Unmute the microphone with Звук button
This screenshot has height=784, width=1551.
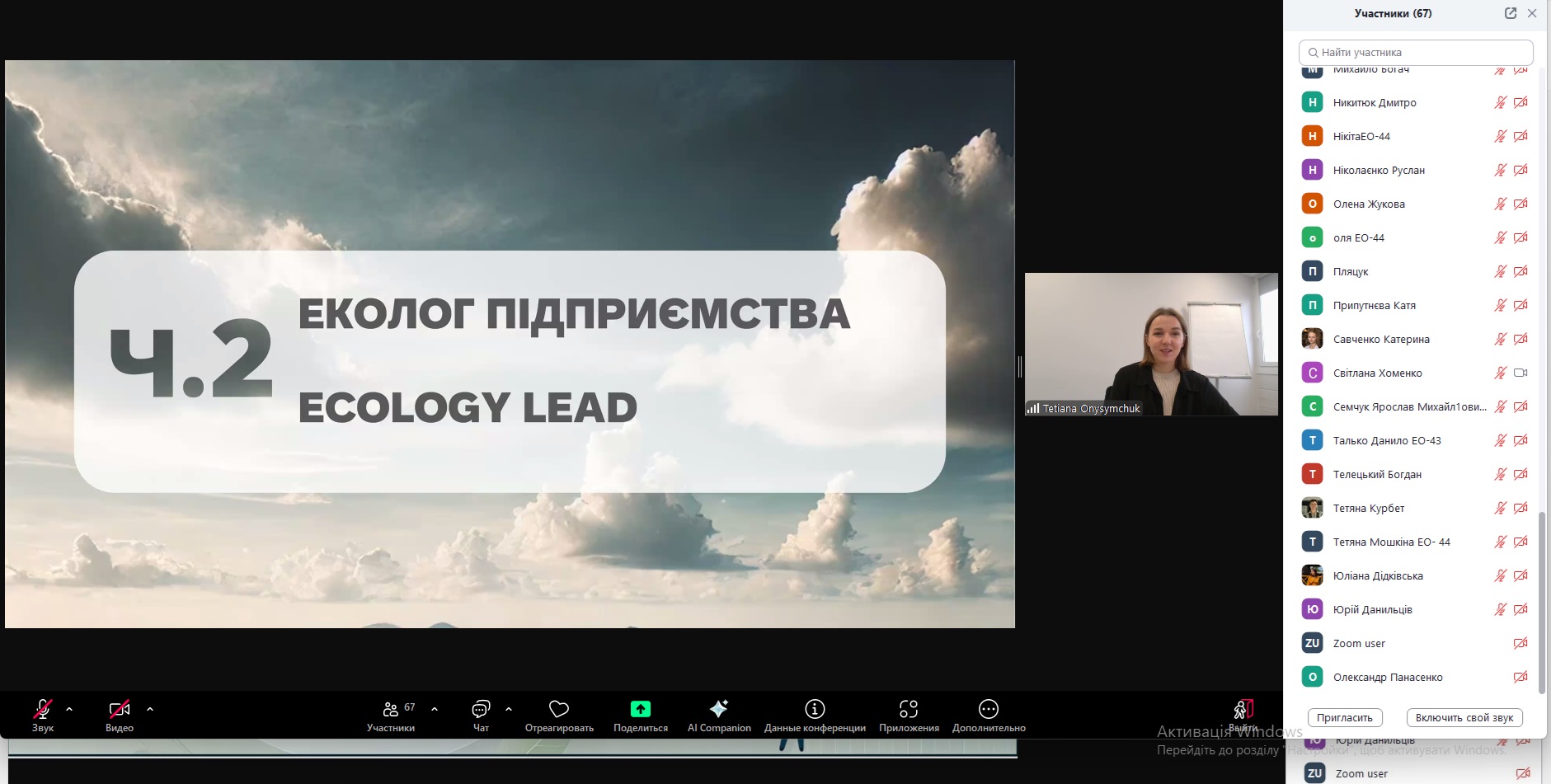point(43,710)
